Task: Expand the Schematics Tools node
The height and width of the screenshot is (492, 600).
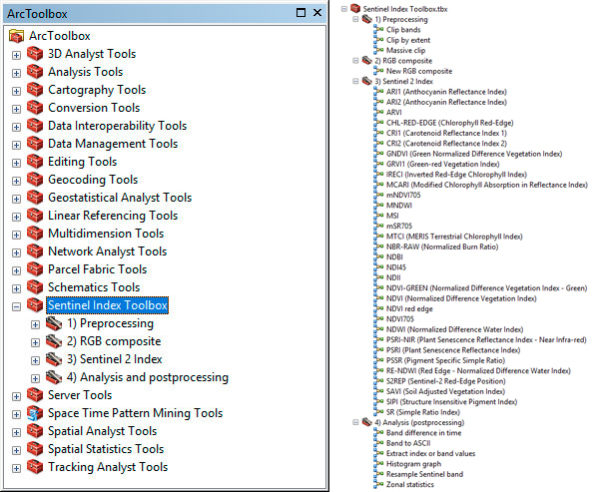Action: [x=16, y=289]
